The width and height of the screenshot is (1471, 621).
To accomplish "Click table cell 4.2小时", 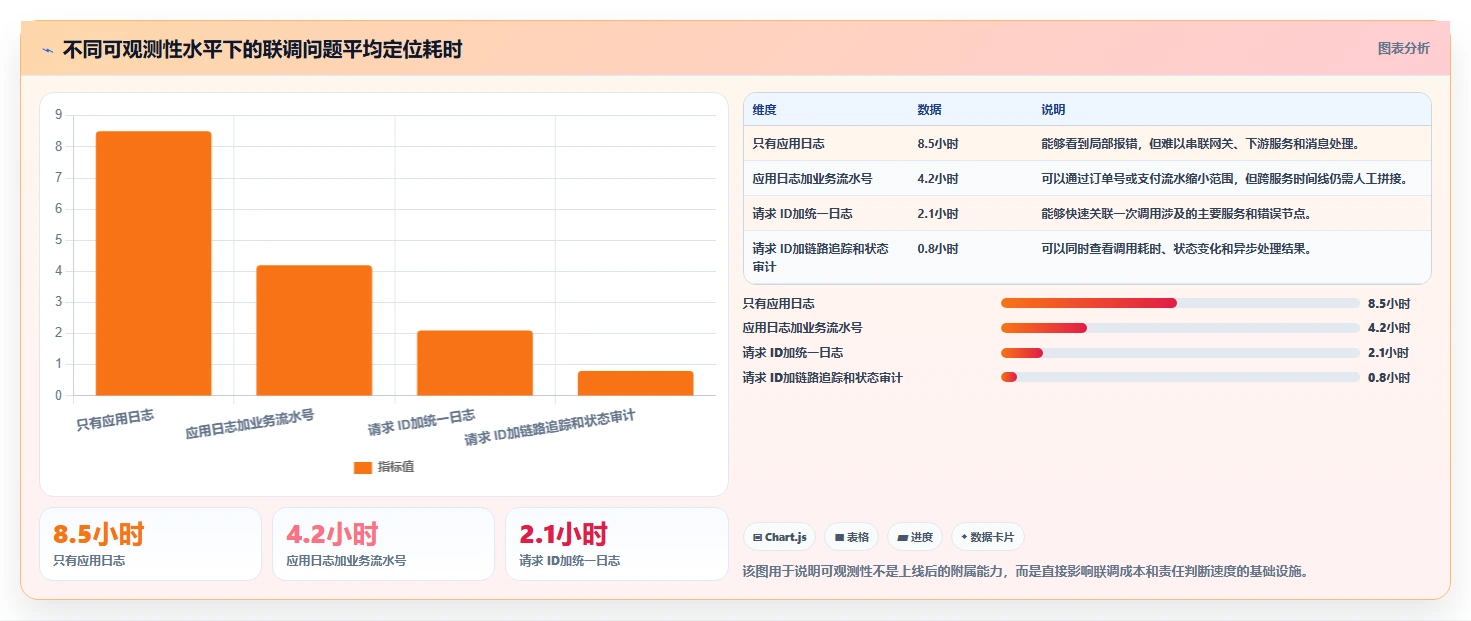I will [938, 179].
